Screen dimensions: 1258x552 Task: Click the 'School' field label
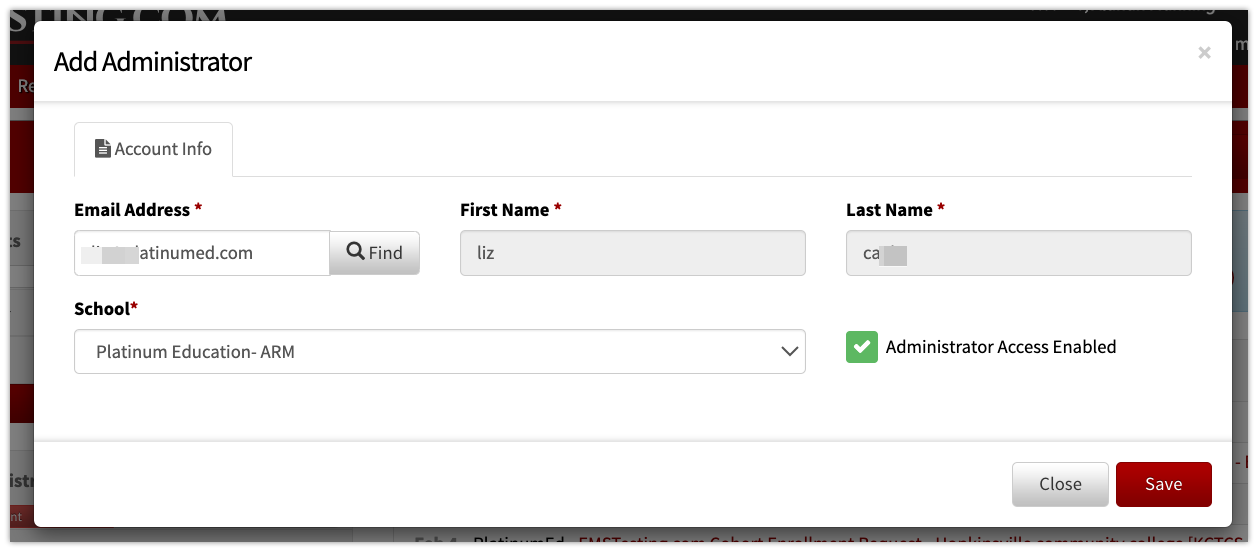point(102,309)
